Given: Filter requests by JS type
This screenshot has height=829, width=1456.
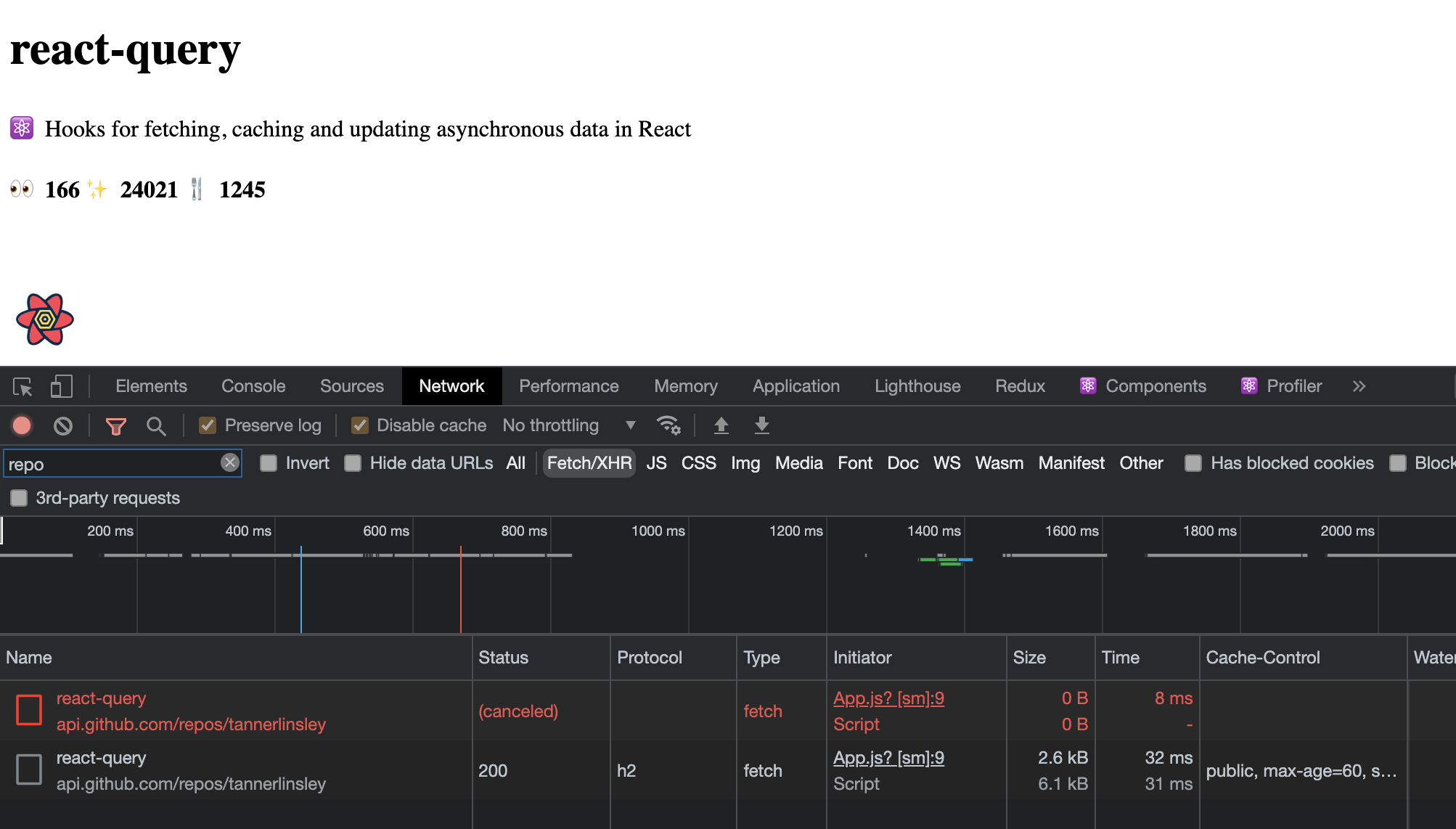Looking at the screenshot, I should (x=657, y=463).
